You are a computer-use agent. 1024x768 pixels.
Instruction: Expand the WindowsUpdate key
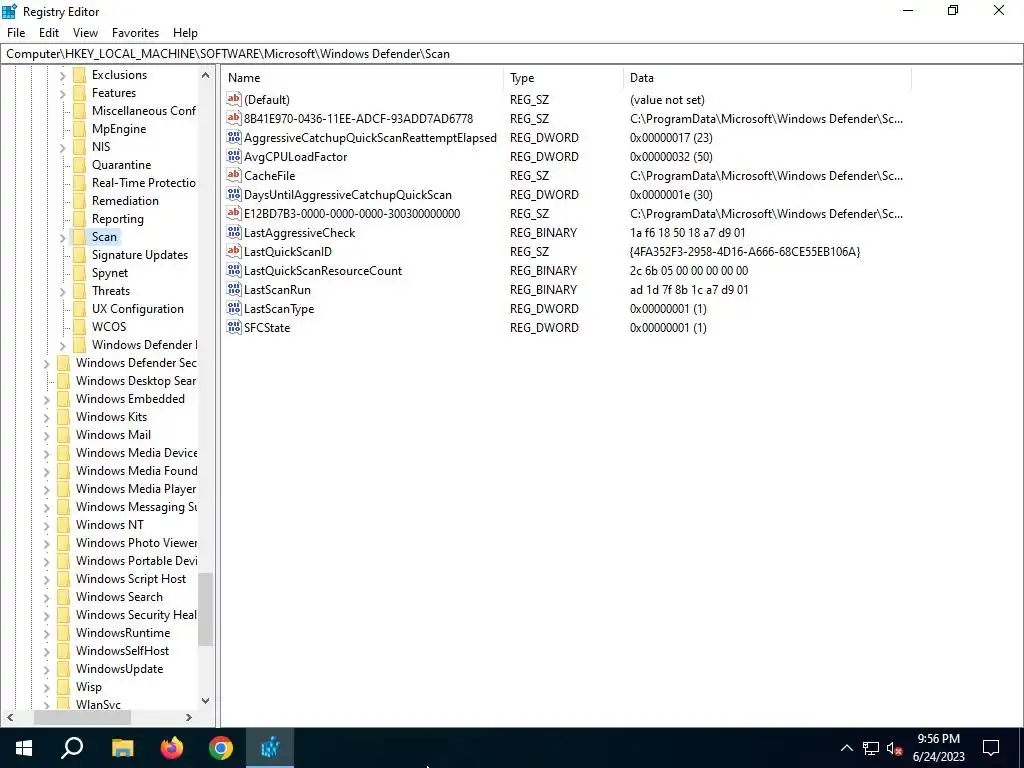[x=46, y=670]
